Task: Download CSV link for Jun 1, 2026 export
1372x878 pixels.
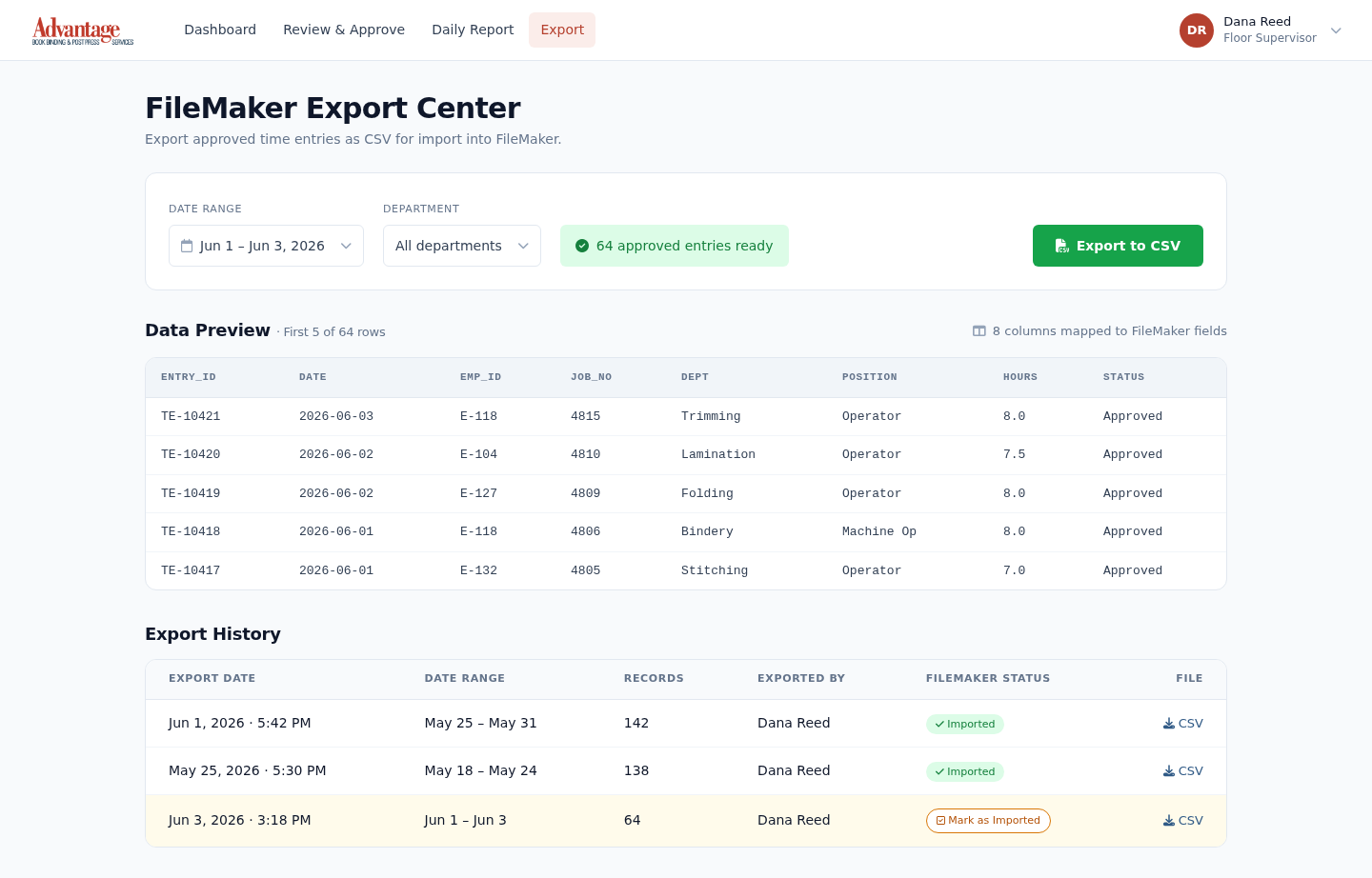Action: tap(1183, 724)
